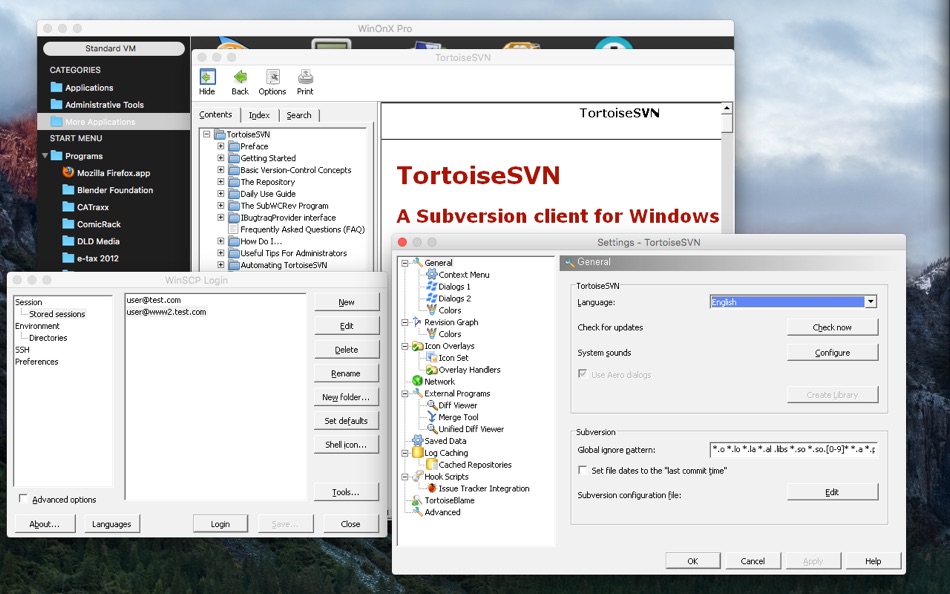Open the Language dropdown in TortoiseSVN settings
Viewport: 950px width, 594px height.
(869, 300)
